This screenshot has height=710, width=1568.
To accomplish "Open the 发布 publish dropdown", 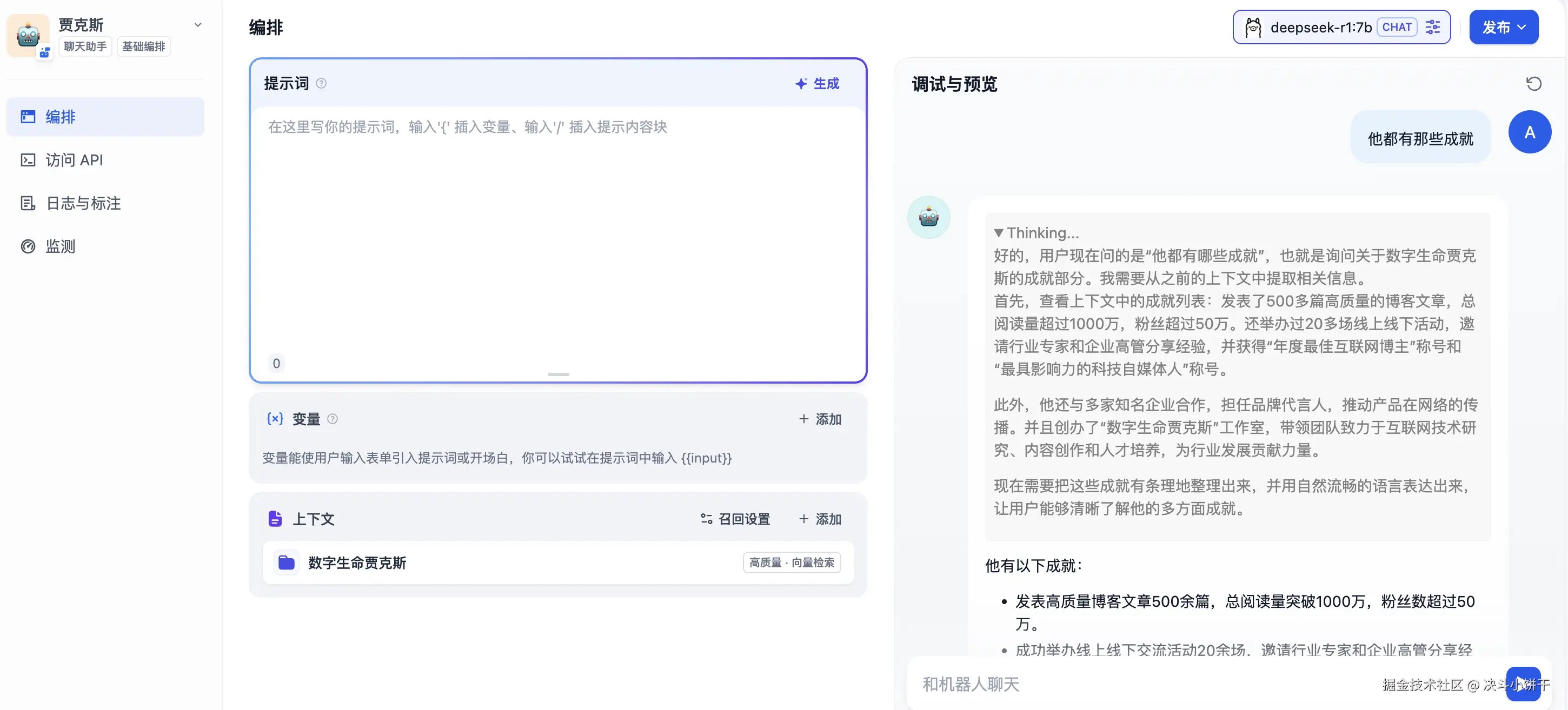I will (1504, 28).
